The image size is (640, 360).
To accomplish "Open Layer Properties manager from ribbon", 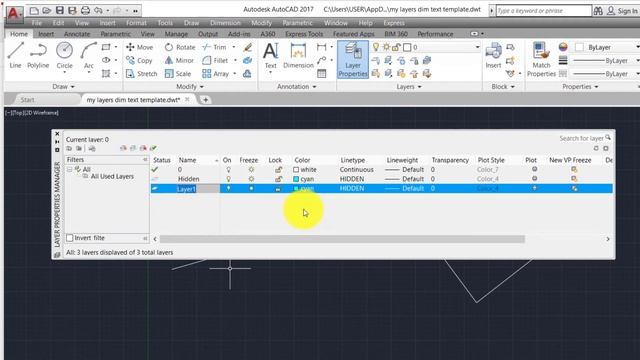I will 353,60.
